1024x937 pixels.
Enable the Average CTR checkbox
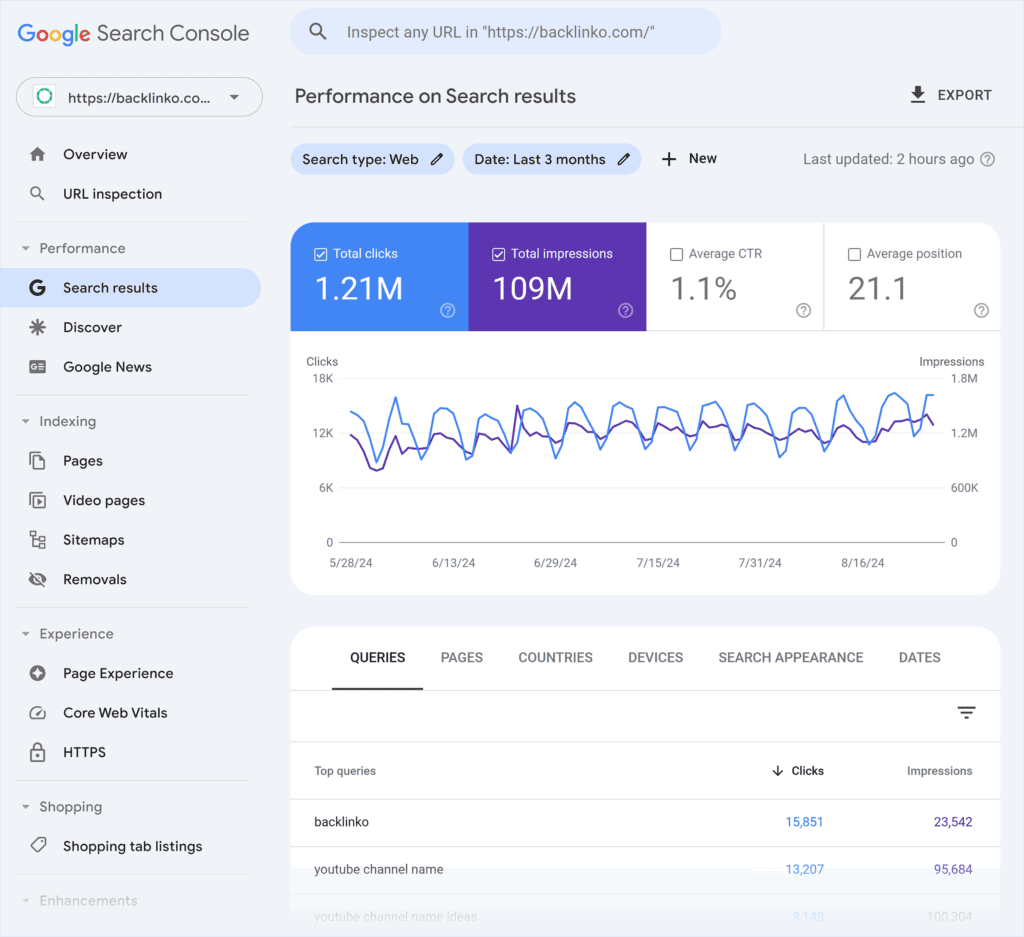click(676, 254)
